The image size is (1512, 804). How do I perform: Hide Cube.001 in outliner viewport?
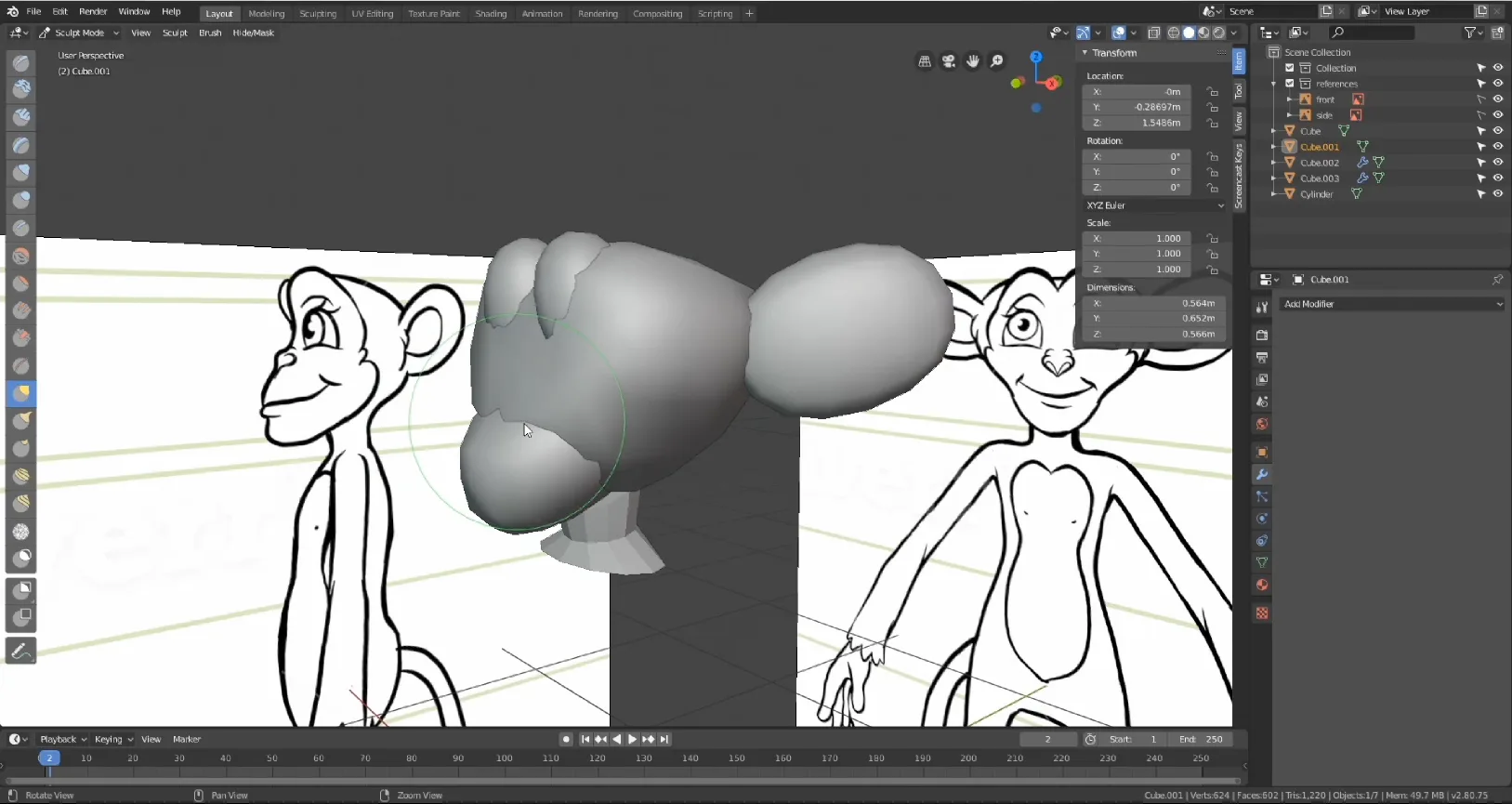[x=1498, y=147]
